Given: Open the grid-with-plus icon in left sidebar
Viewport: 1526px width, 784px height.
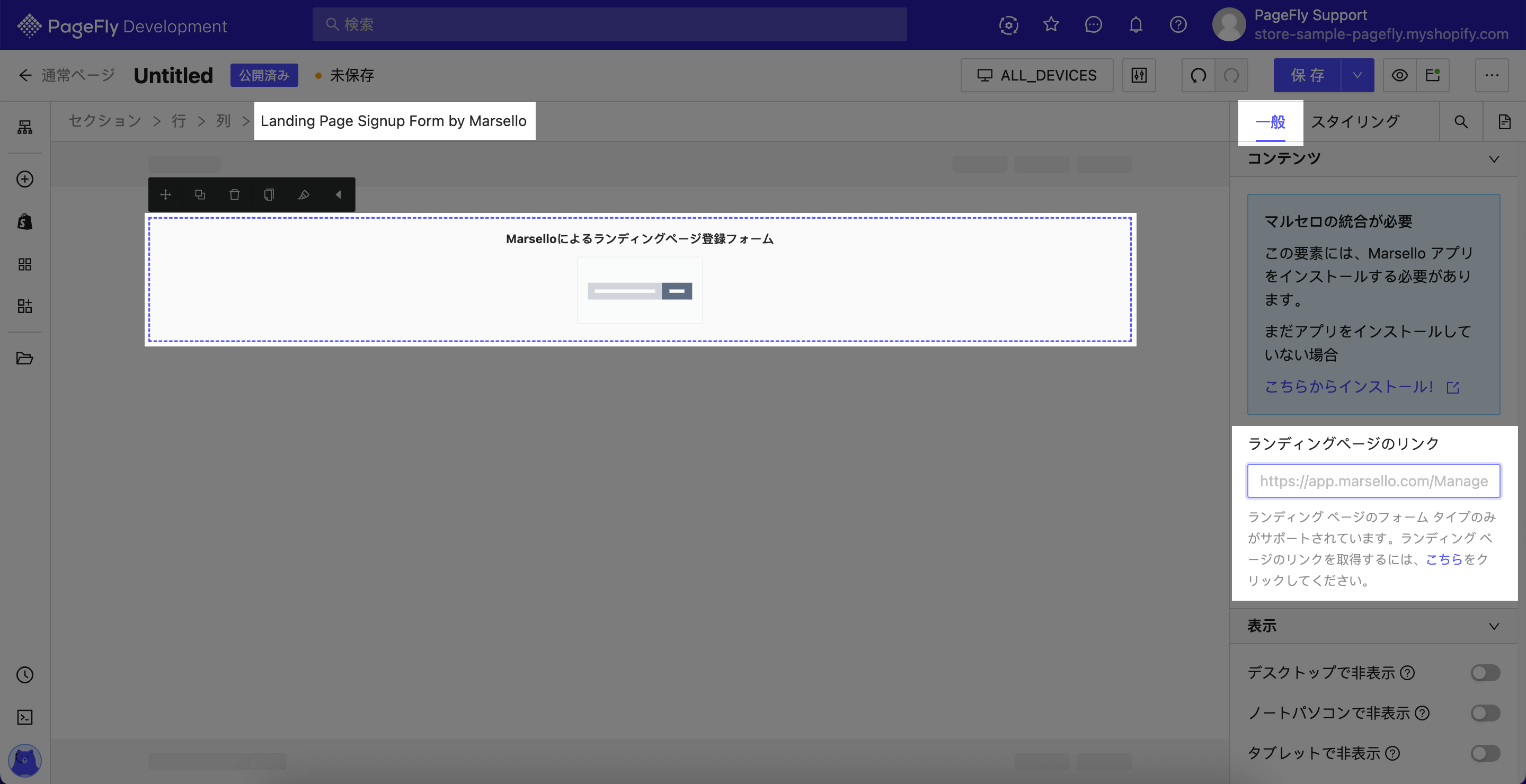Looking at the screenshot, I should pyautogui.click(x=25, y=306).
